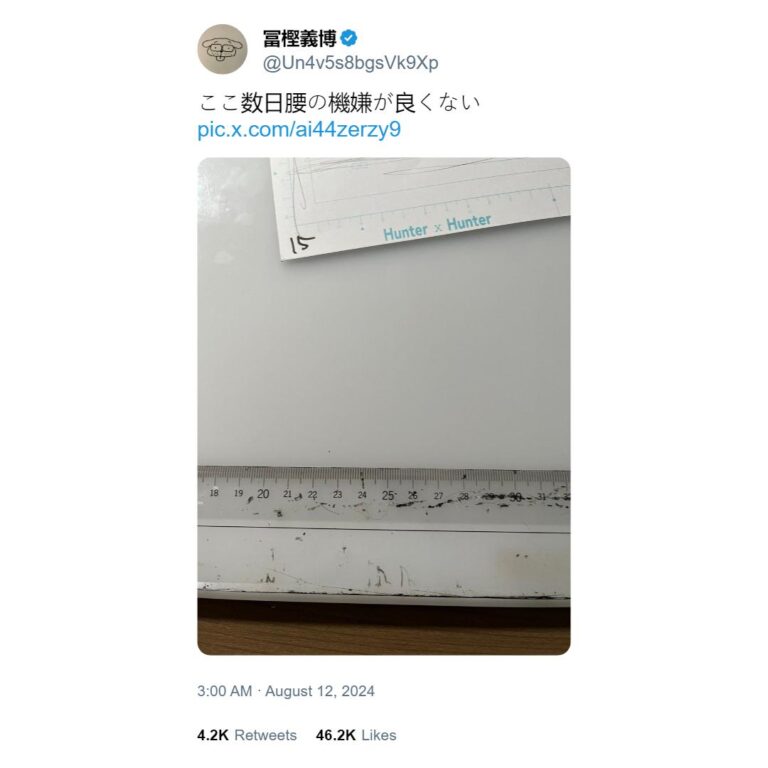This screenshot has width=768, height=768.
Task: Open the attached desk photo
Action: click(x=384, y=406)
